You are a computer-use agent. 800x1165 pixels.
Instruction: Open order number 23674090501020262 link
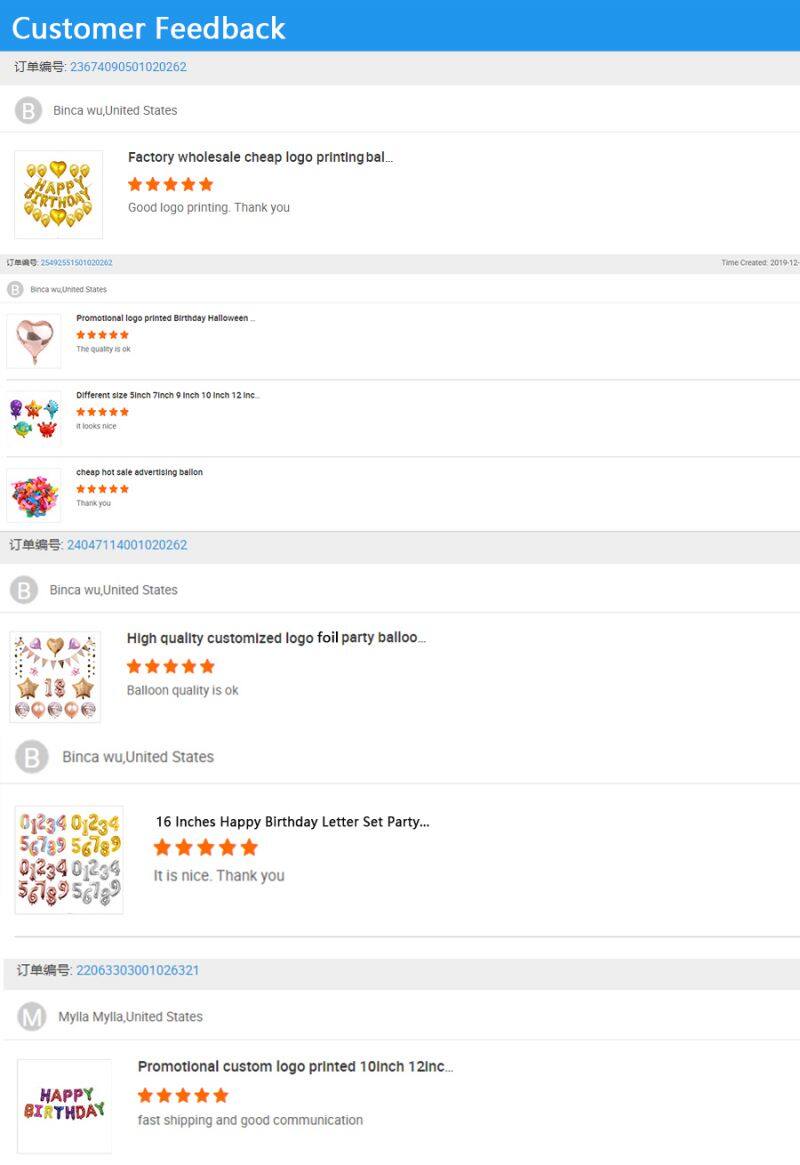pos(128,67)
